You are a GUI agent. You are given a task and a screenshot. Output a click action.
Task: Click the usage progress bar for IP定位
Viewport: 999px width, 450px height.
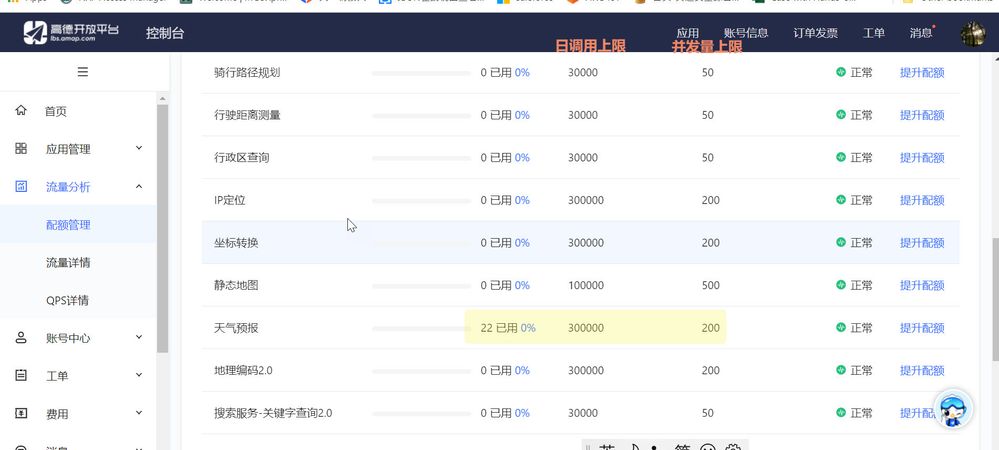(x=421, y=201)
